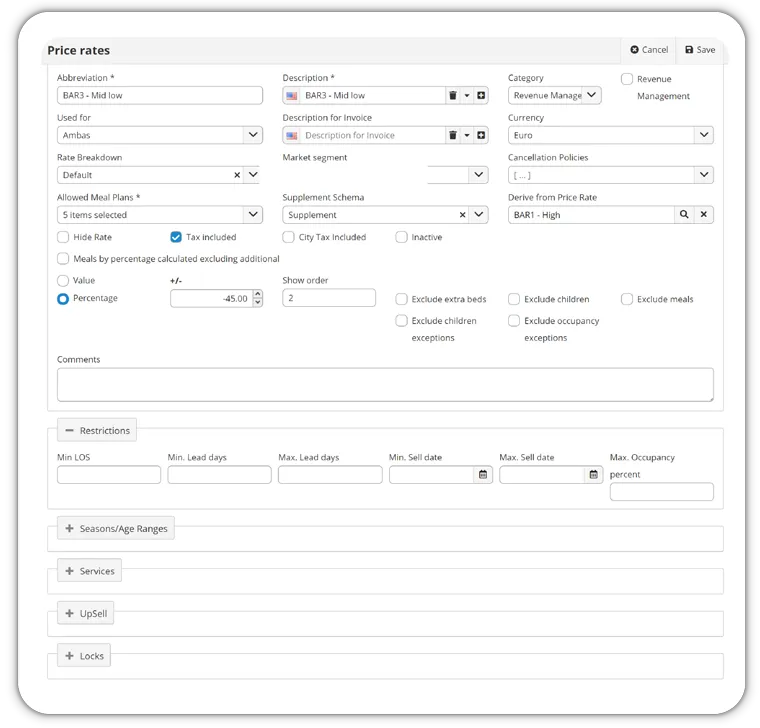
Task: Check Exclude children exceptions
Action: tap(401, 321)
